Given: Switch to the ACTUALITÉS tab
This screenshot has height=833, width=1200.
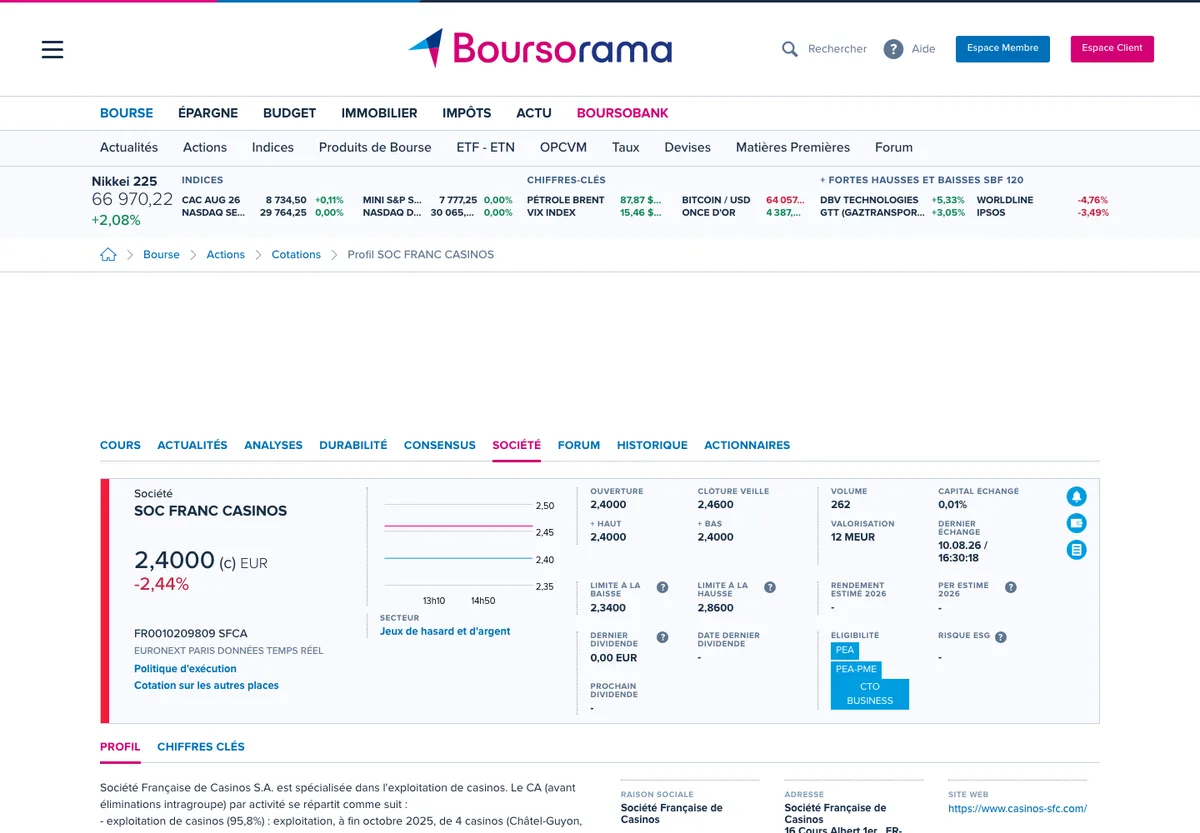Looking at the screenshot, I should tap(192, 445).
